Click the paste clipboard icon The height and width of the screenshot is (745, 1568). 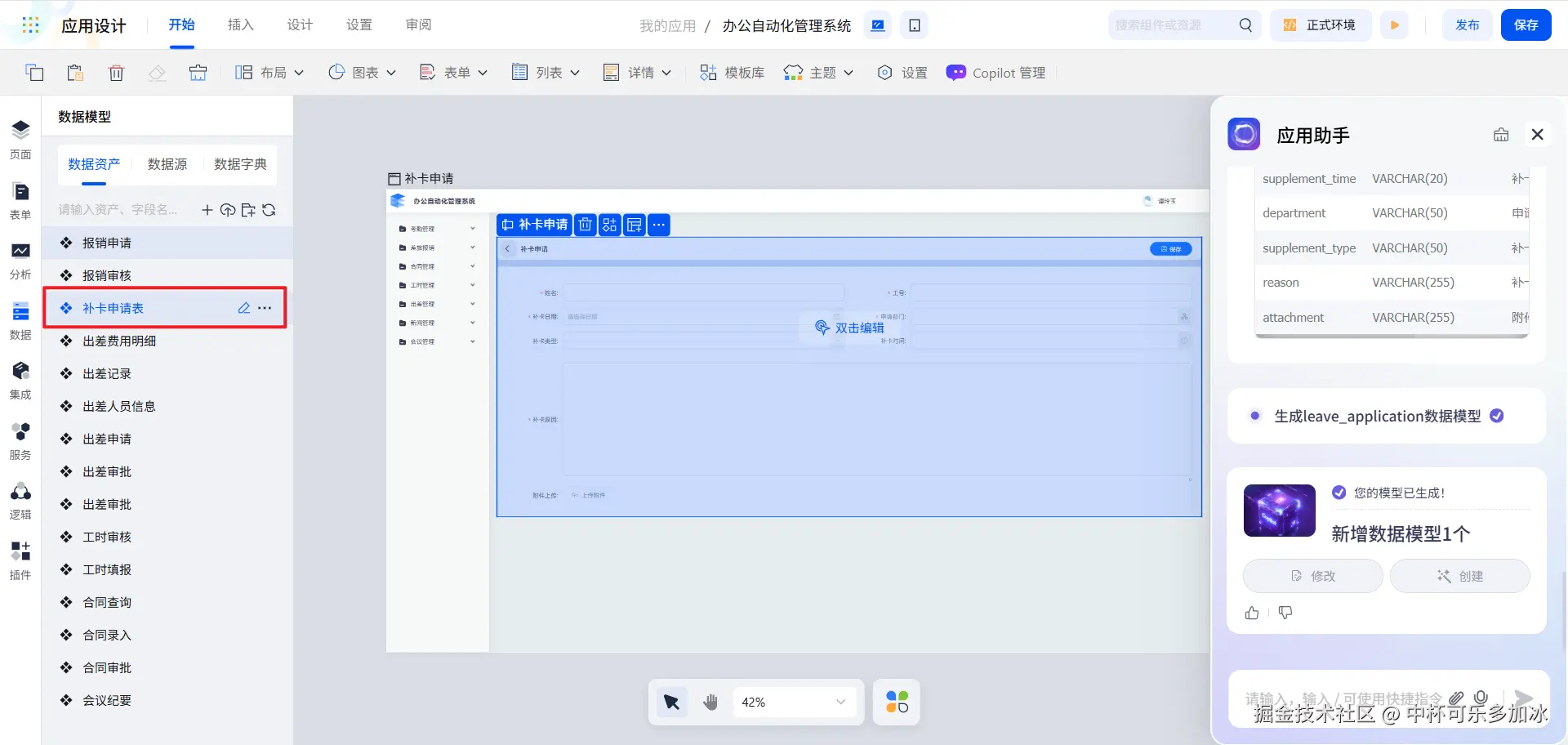[x=75, y=73]
